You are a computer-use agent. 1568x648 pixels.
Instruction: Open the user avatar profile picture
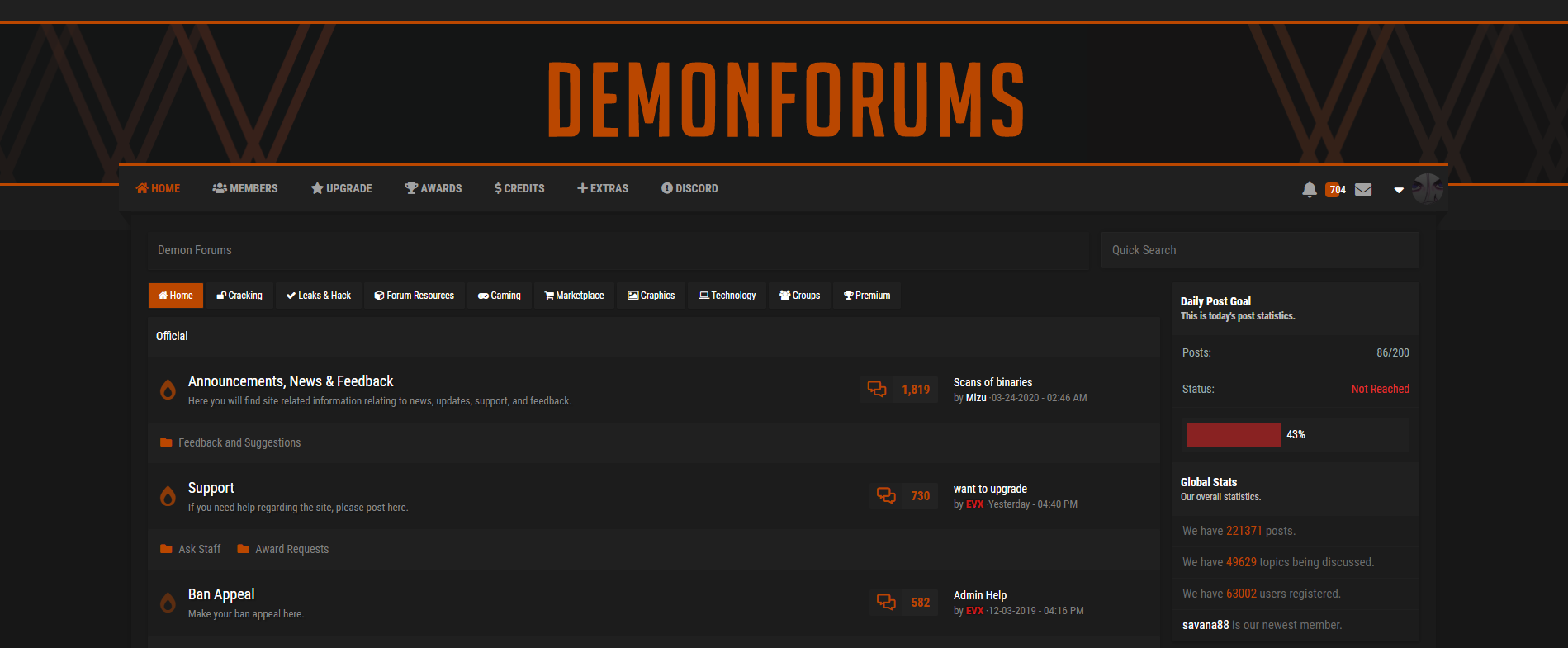(1428, 189)
